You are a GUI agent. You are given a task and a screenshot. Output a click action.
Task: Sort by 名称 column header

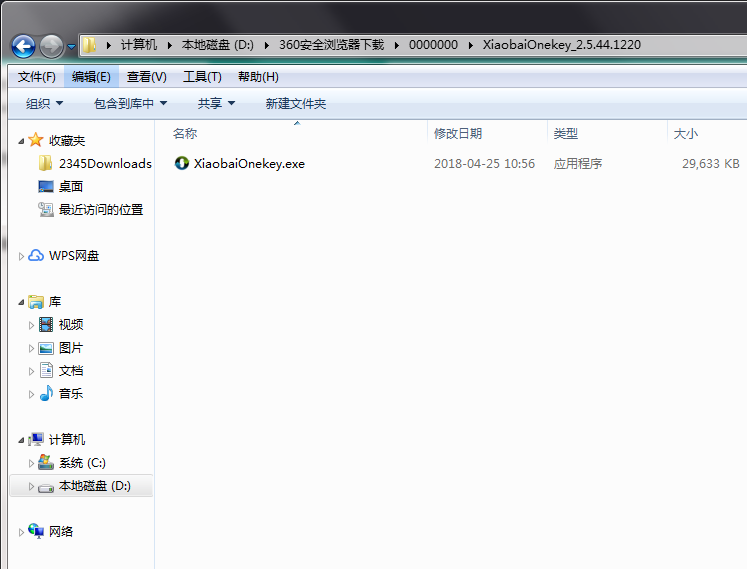(185, 133)
